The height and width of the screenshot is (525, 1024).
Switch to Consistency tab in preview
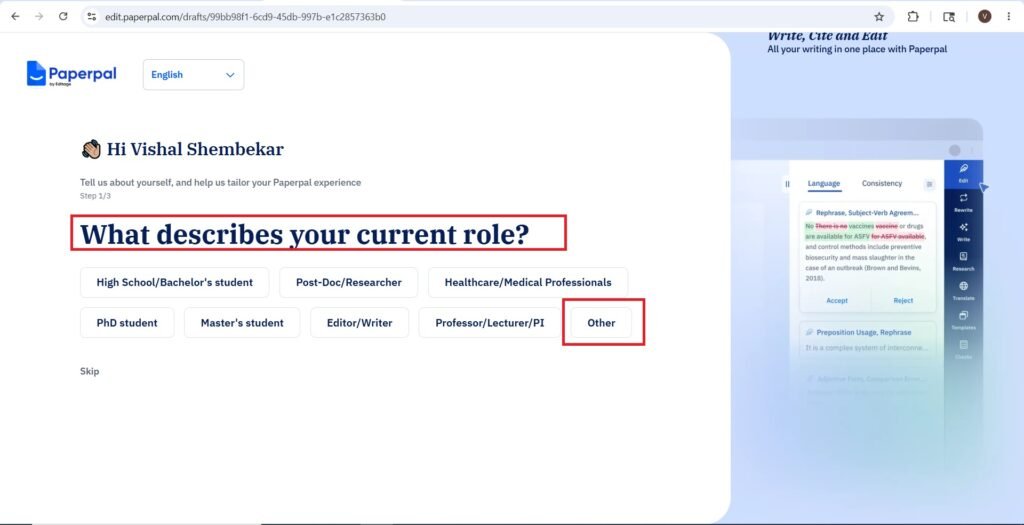tap(882, 183)
